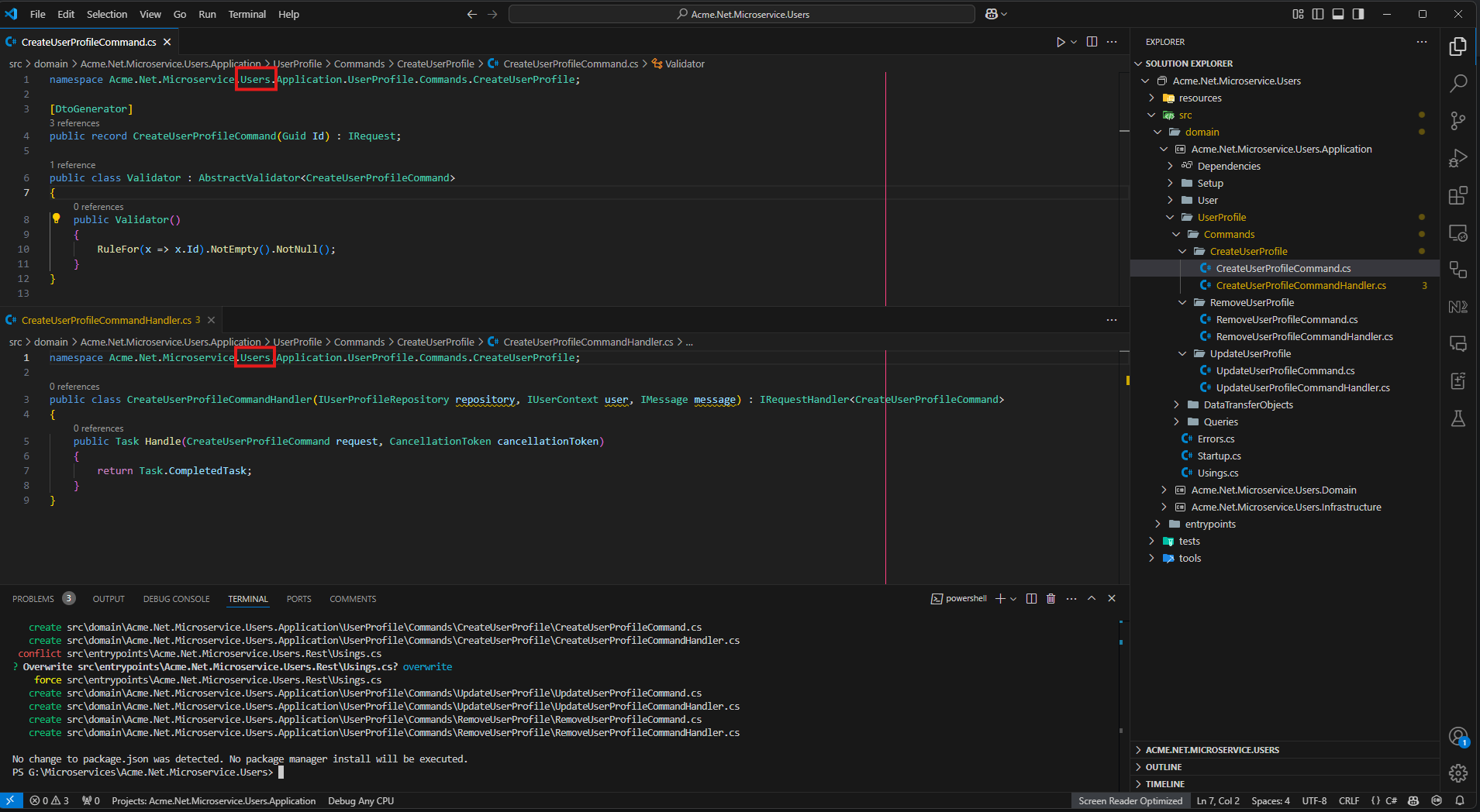
Task: Create a new terminal with plus icon
Action: coord(1000,598)
